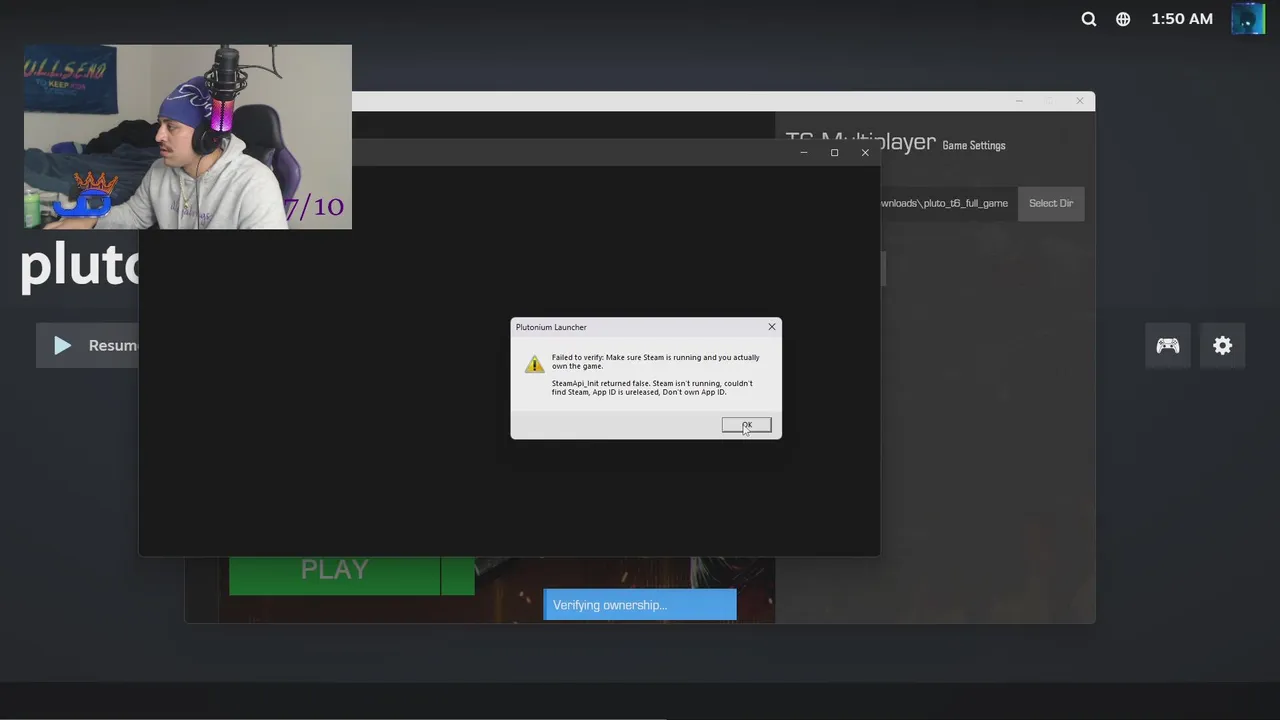Click the green PLAY button
Screen dimensions: 1280x720
(335, 574)
